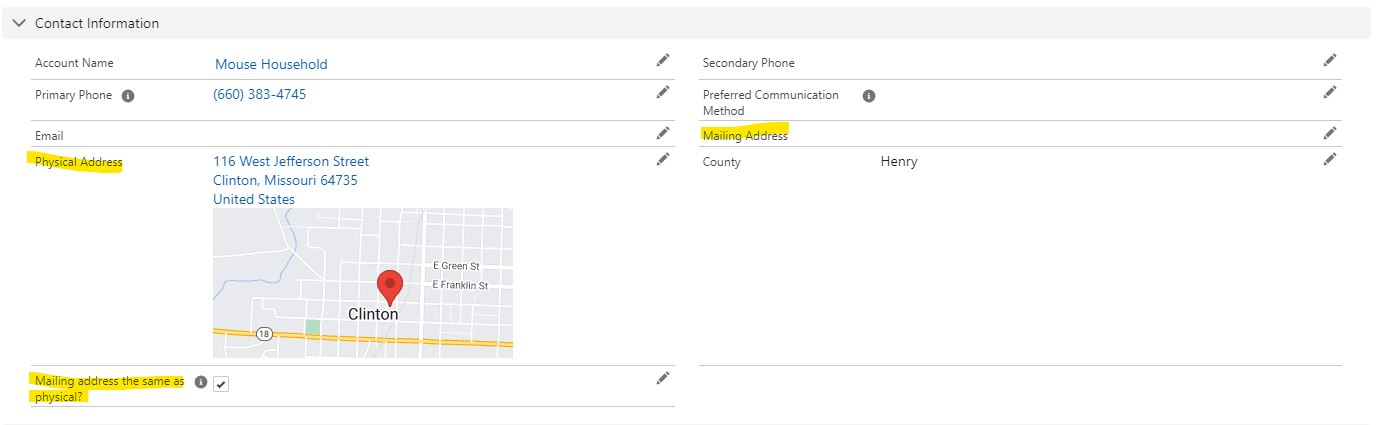Click the E Green St label on the map
Image resolution: width=1381 pixels, height=425 pixels.
tap(456, 266)
